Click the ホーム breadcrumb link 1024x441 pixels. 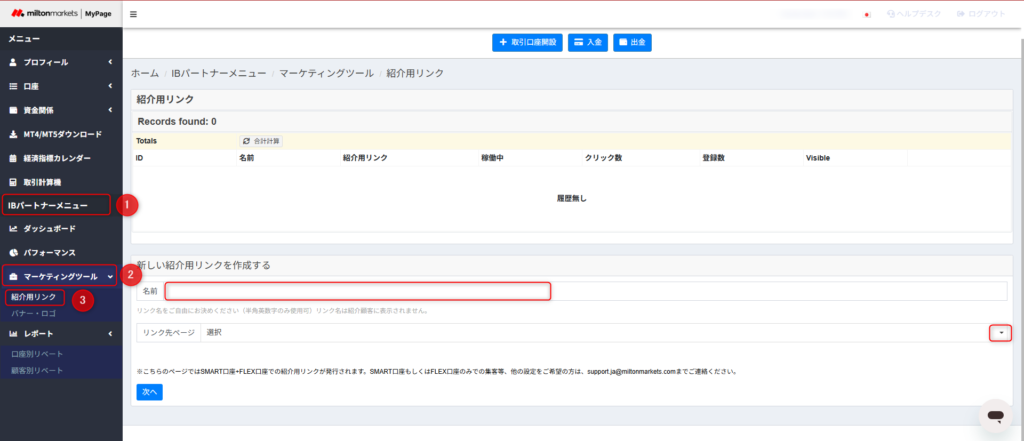click(x=145, y=74)
